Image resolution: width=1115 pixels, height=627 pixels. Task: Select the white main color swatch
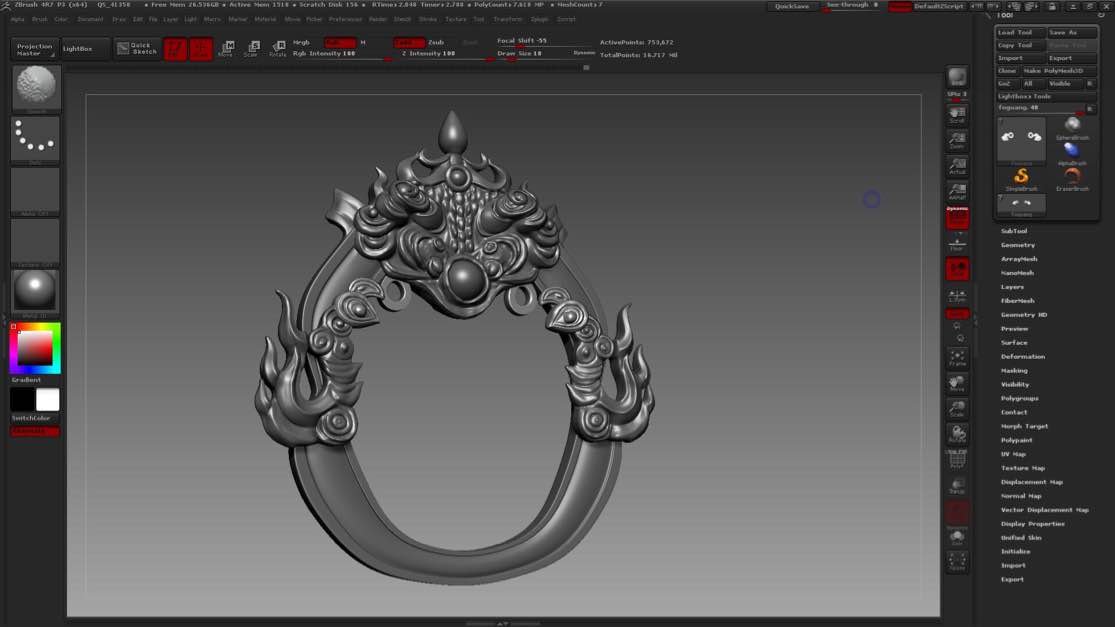click(x=48, y=400)
